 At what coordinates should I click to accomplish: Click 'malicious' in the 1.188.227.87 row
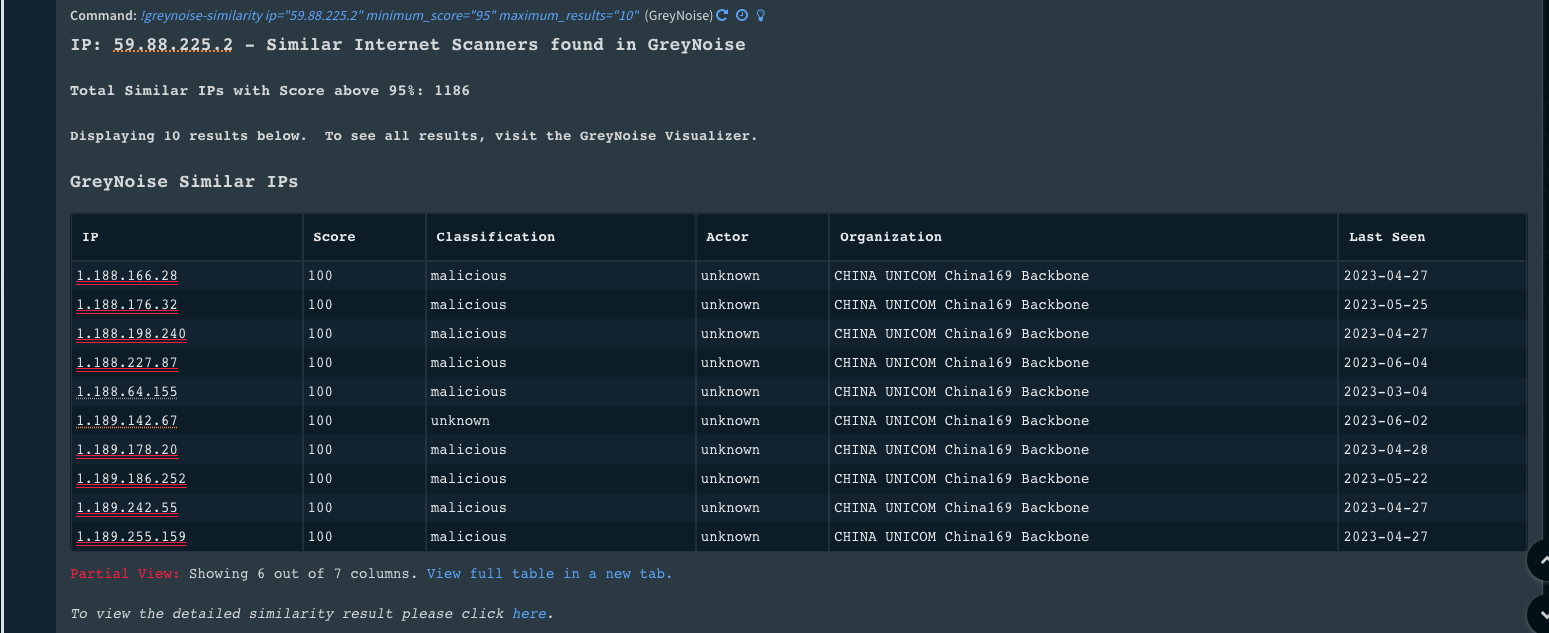click(468, 363)
